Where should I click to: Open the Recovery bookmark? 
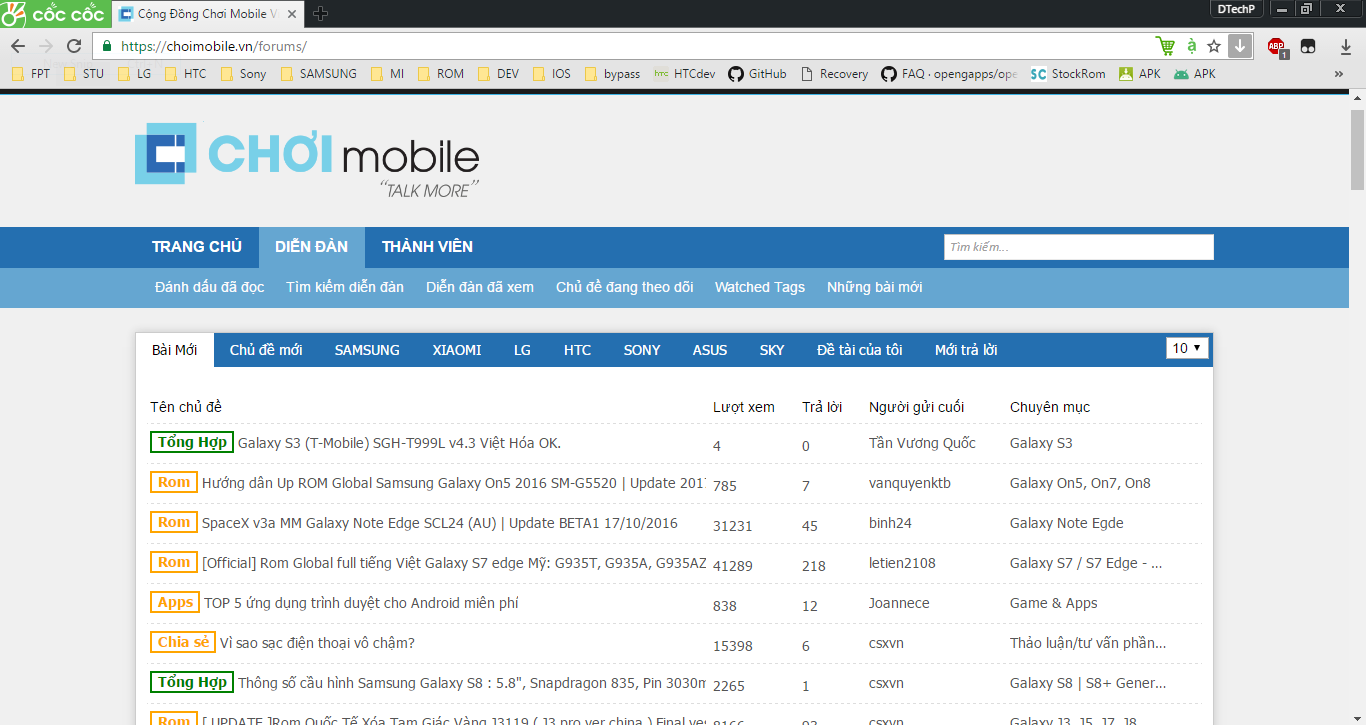pyautogui.click(x=835, y=74)
